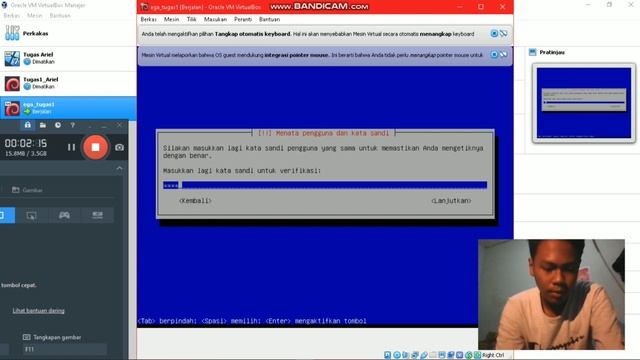Screen dimensions: 640x360
Task: Open the Peranti menu
Action: point(243,19)
